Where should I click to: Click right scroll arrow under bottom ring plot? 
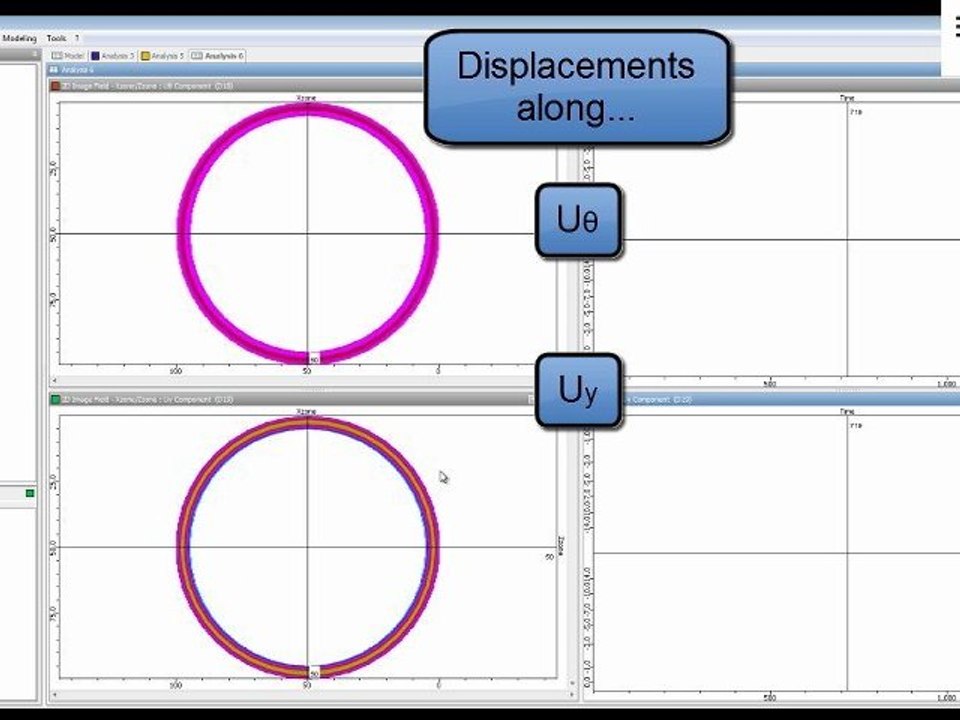572,695
